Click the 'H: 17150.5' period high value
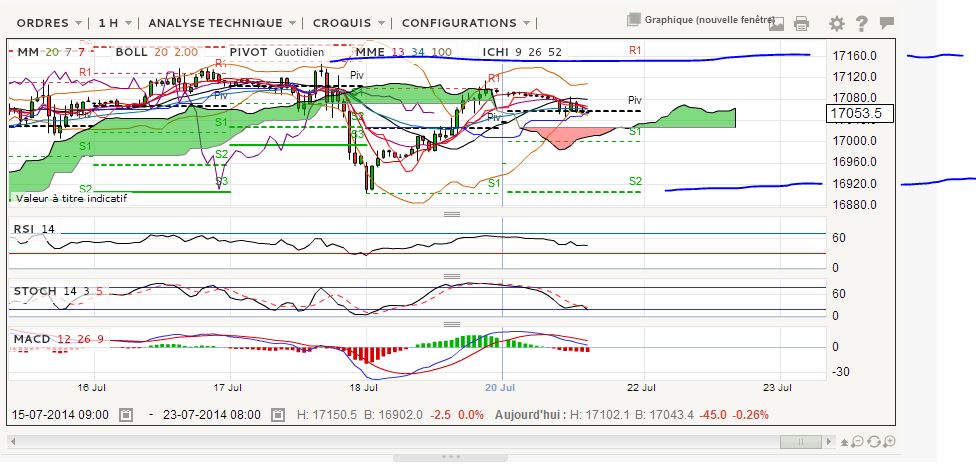 point(325,414)
